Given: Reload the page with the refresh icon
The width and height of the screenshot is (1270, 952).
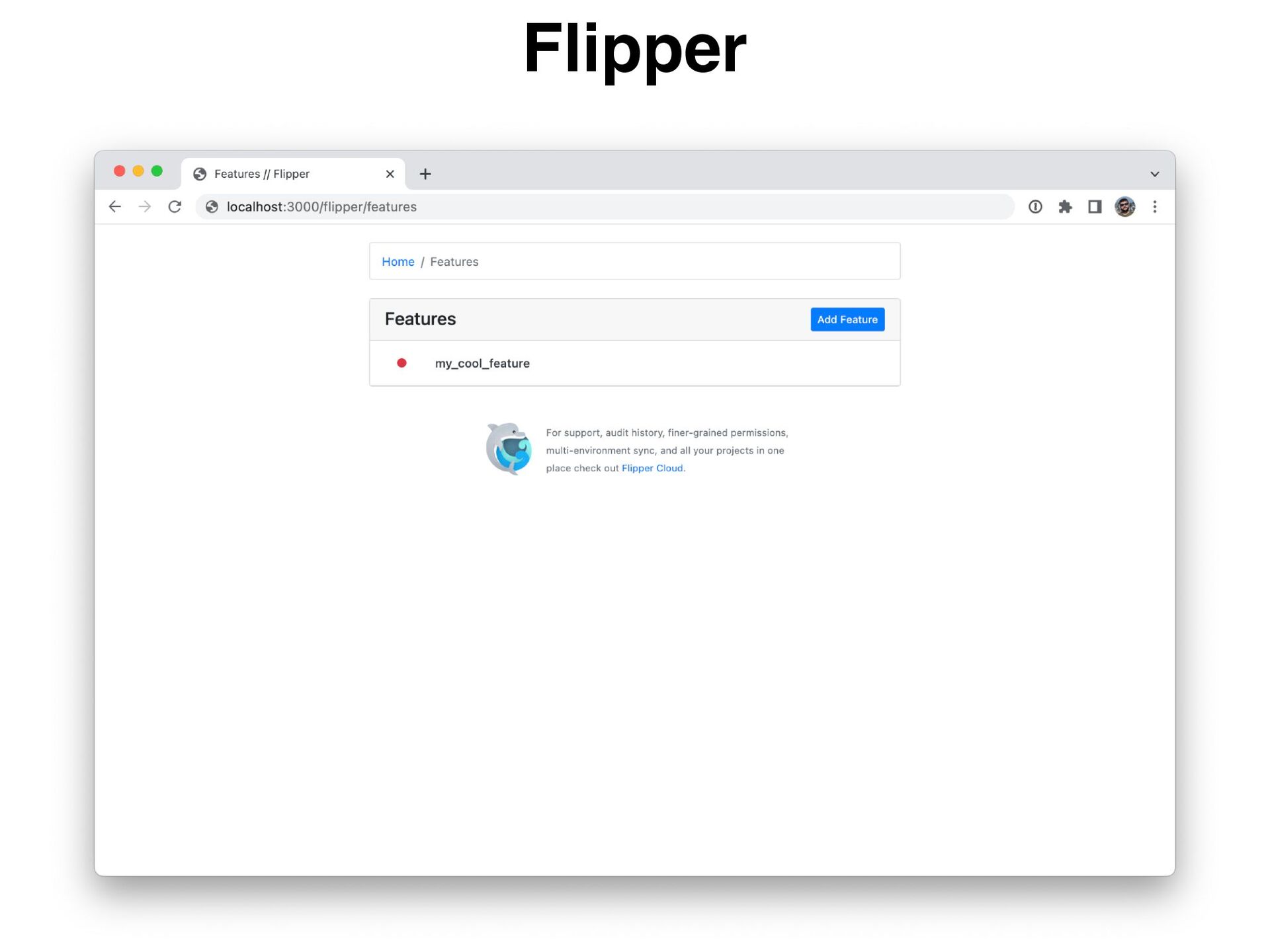Looking at the screenshot, I should tap(175, 207).
